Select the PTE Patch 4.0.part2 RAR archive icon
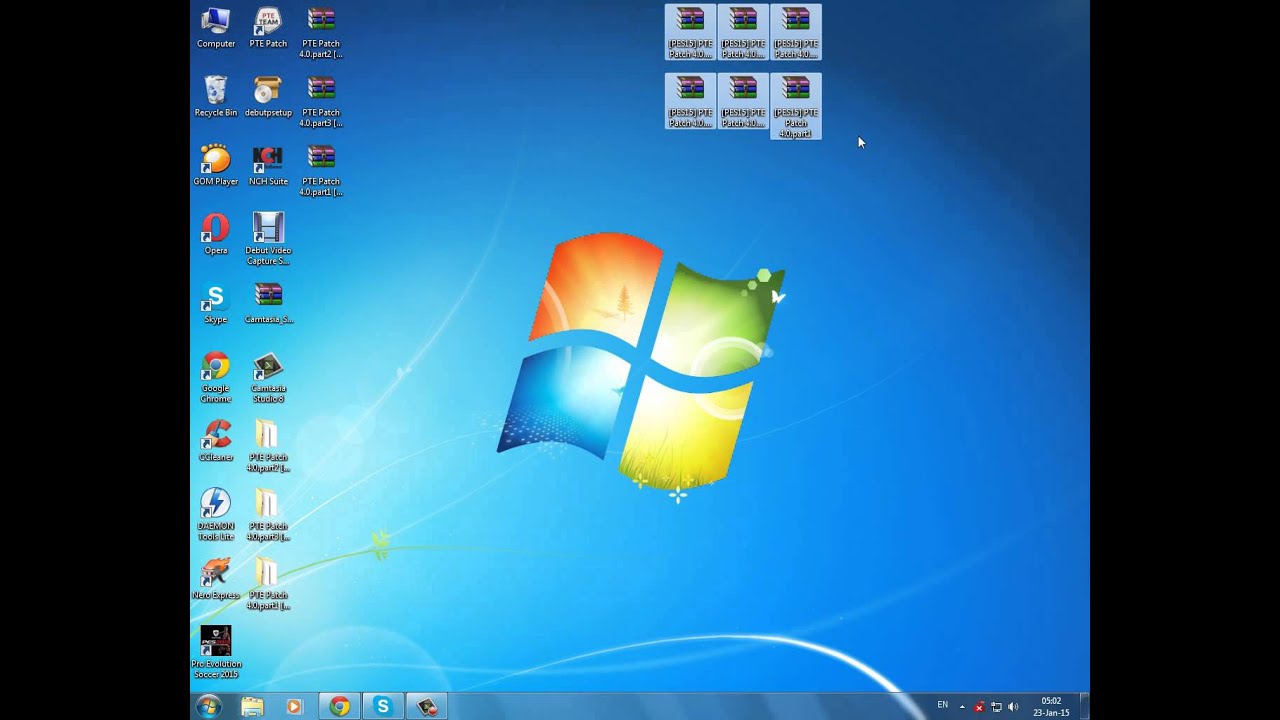 point(321,33)
